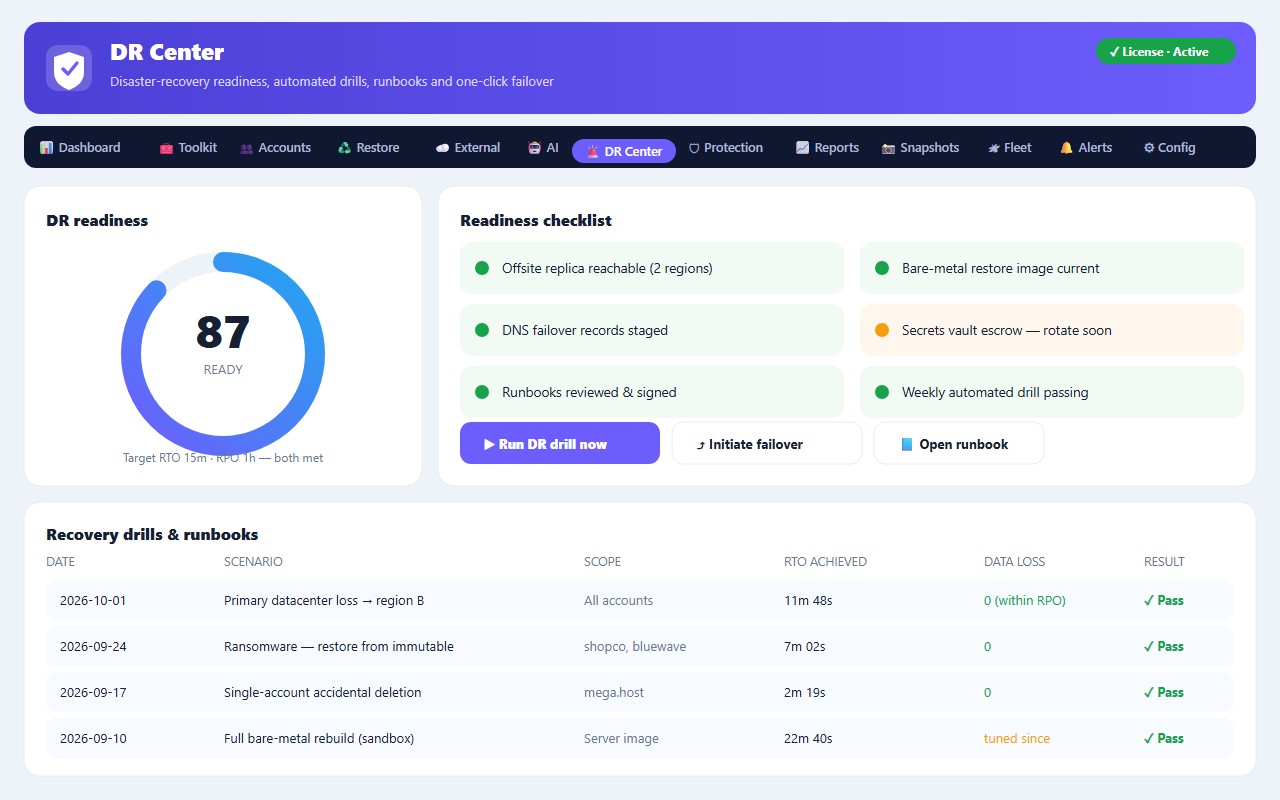Screen dimensions: 1280x800
Task: Click Weekly automated drill passing item
Action: pos(1052,392)
